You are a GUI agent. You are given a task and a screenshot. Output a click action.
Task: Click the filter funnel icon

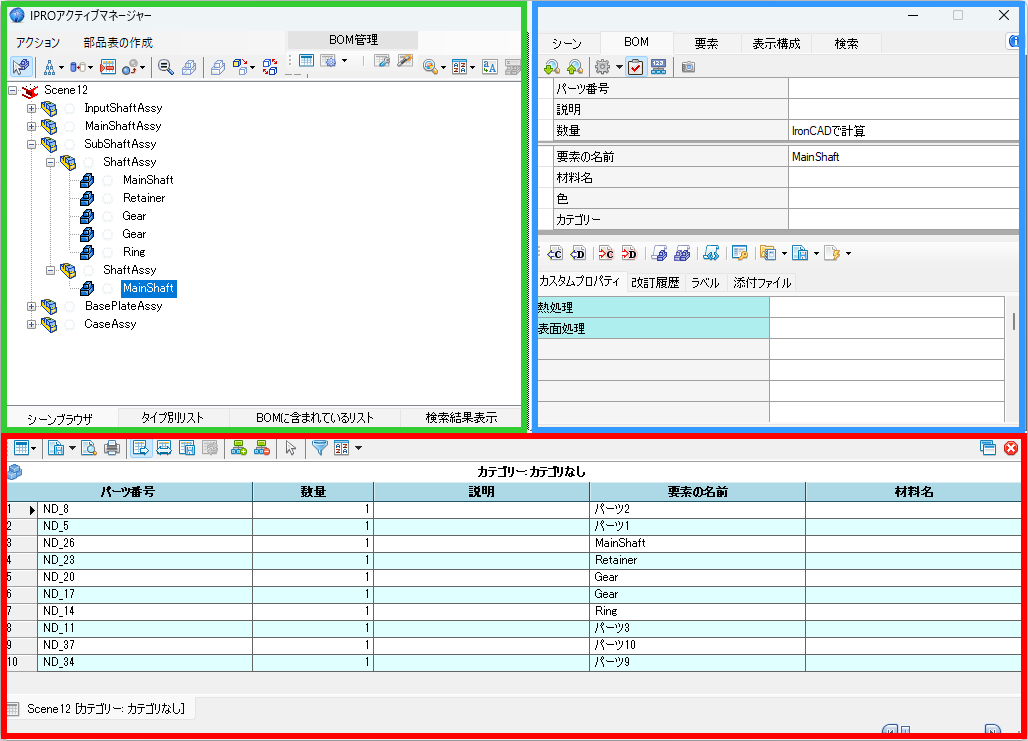tap(319, 448)
